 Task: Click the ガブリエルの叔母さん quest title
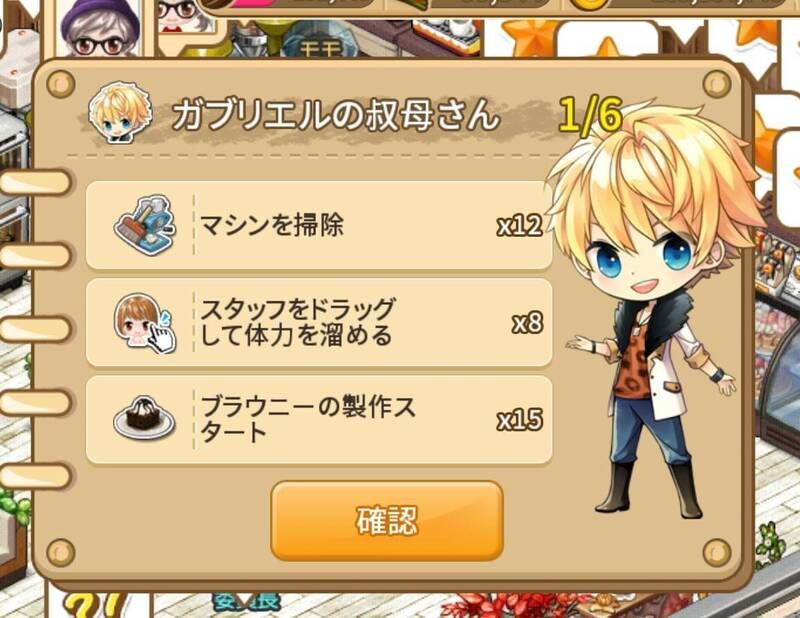335,114
